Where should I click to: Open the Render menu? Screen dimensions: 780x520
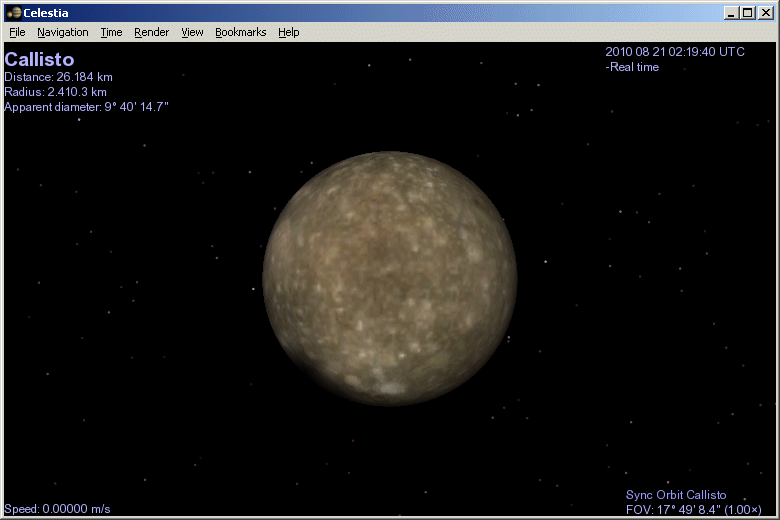(152, 32)
